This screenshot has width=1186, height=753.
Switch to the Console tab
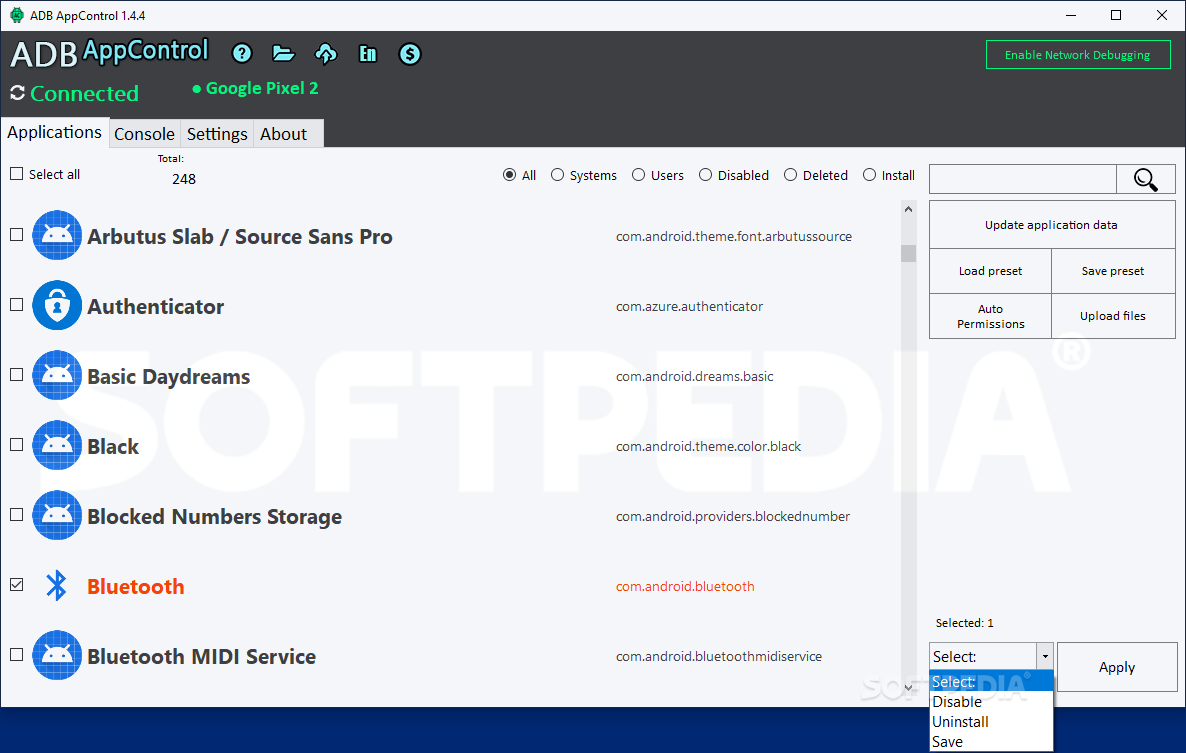144,134
